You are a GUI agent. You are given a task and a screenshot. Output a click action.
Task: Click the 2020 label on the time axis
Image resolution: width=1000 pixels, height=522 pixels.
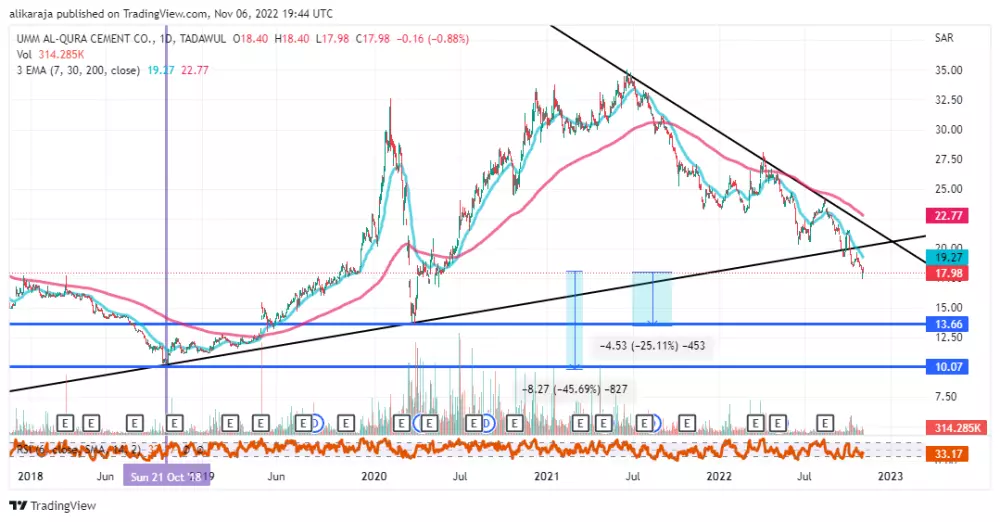[374, 477]
